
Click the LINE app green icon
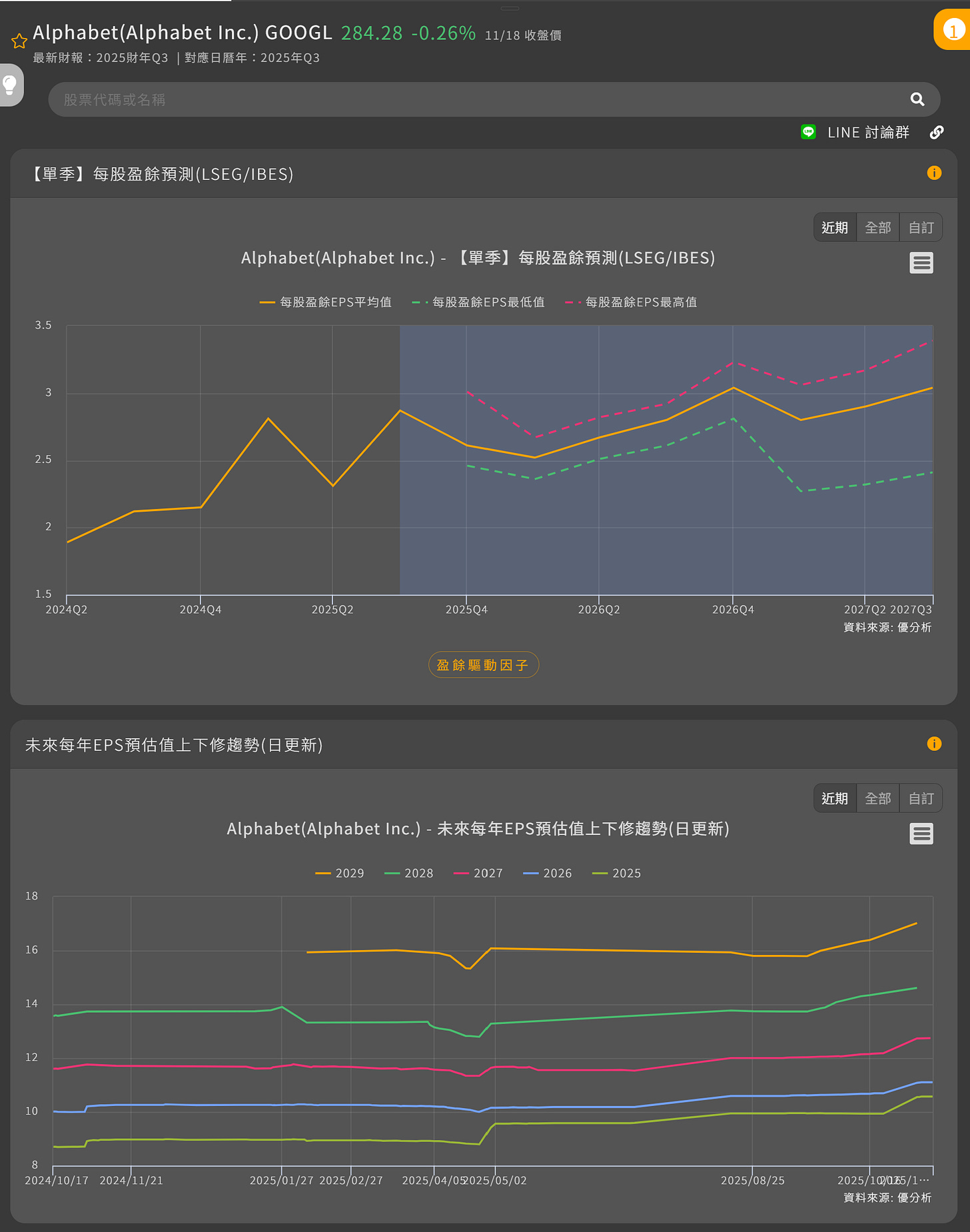(x=808, y=132)
